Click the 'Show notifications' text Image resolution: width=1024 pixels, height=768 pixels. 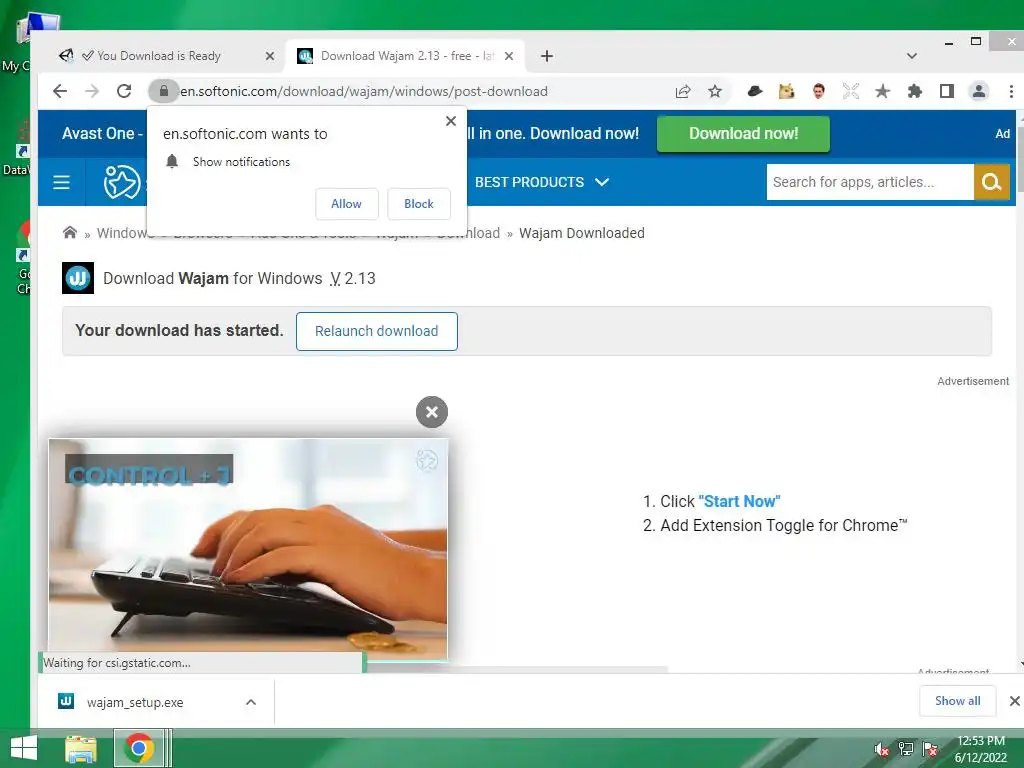pos(241,162)
